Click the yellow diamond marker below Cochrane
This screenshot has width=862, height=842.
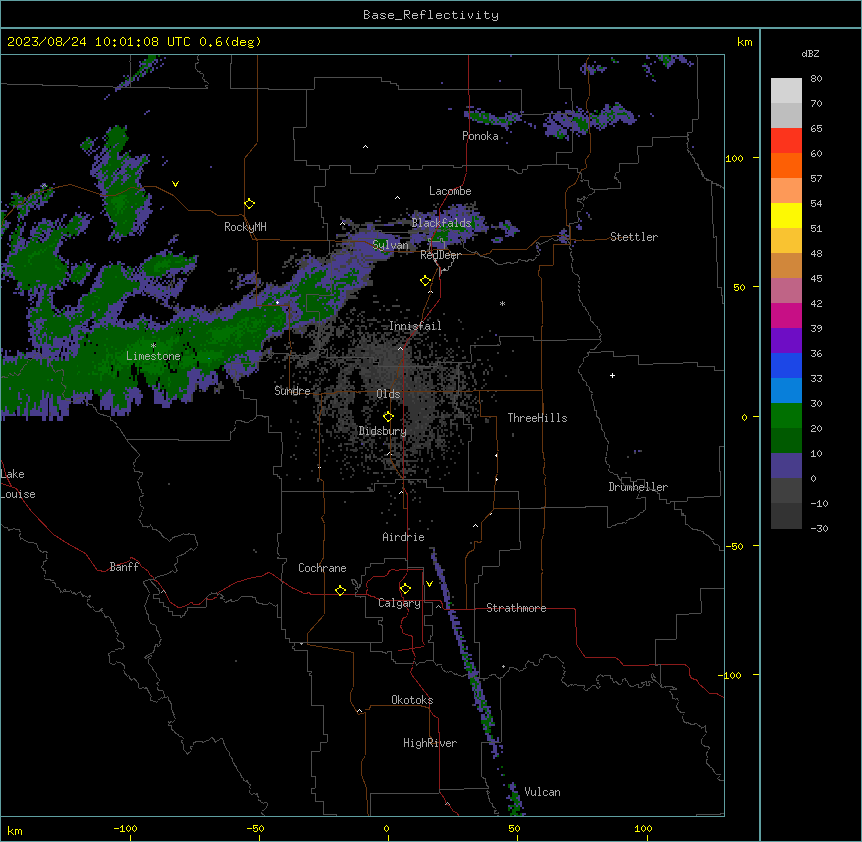[340, 590]
